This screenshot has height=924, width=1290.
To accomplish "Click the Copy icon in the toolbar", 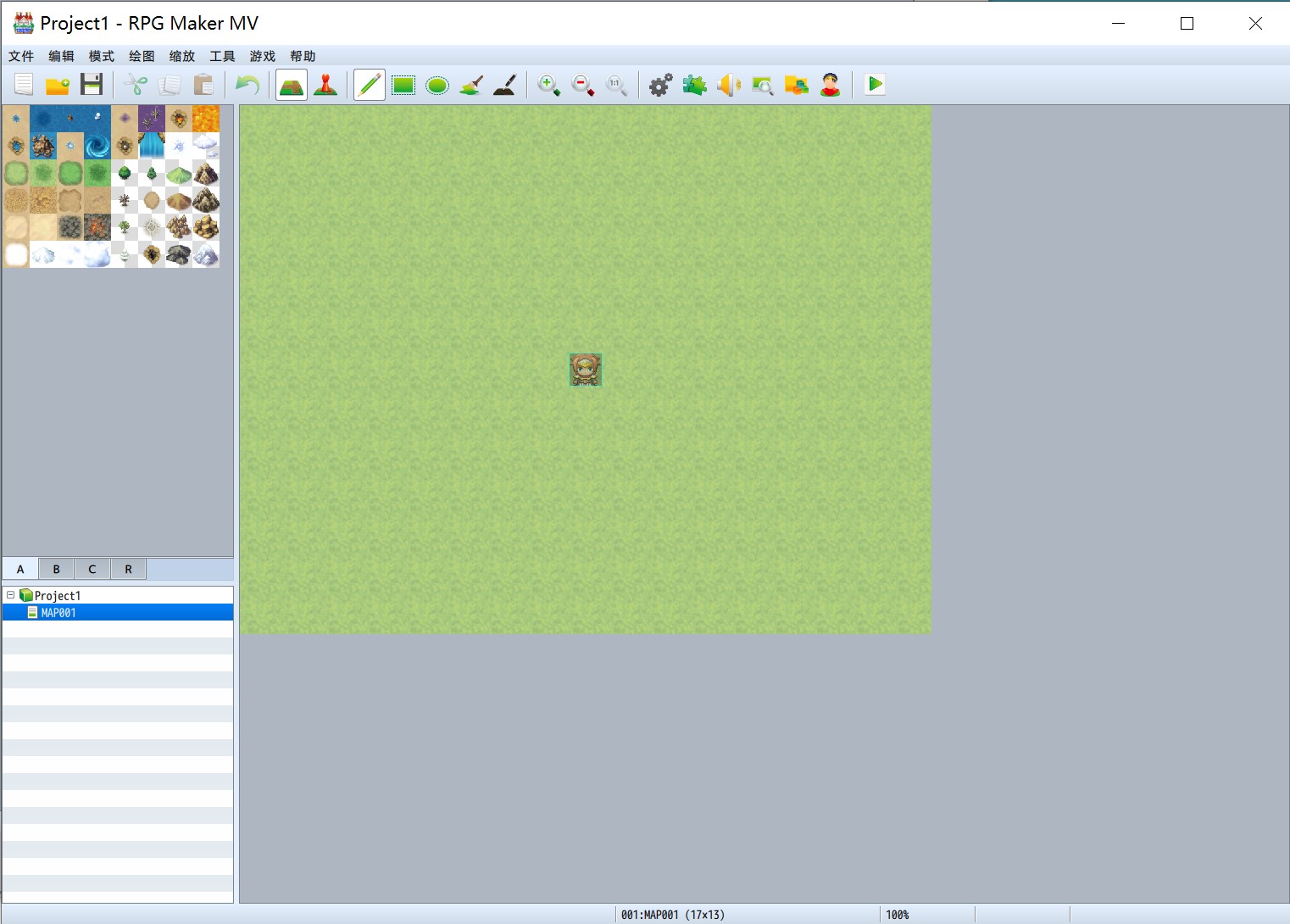I will point(170,85).
